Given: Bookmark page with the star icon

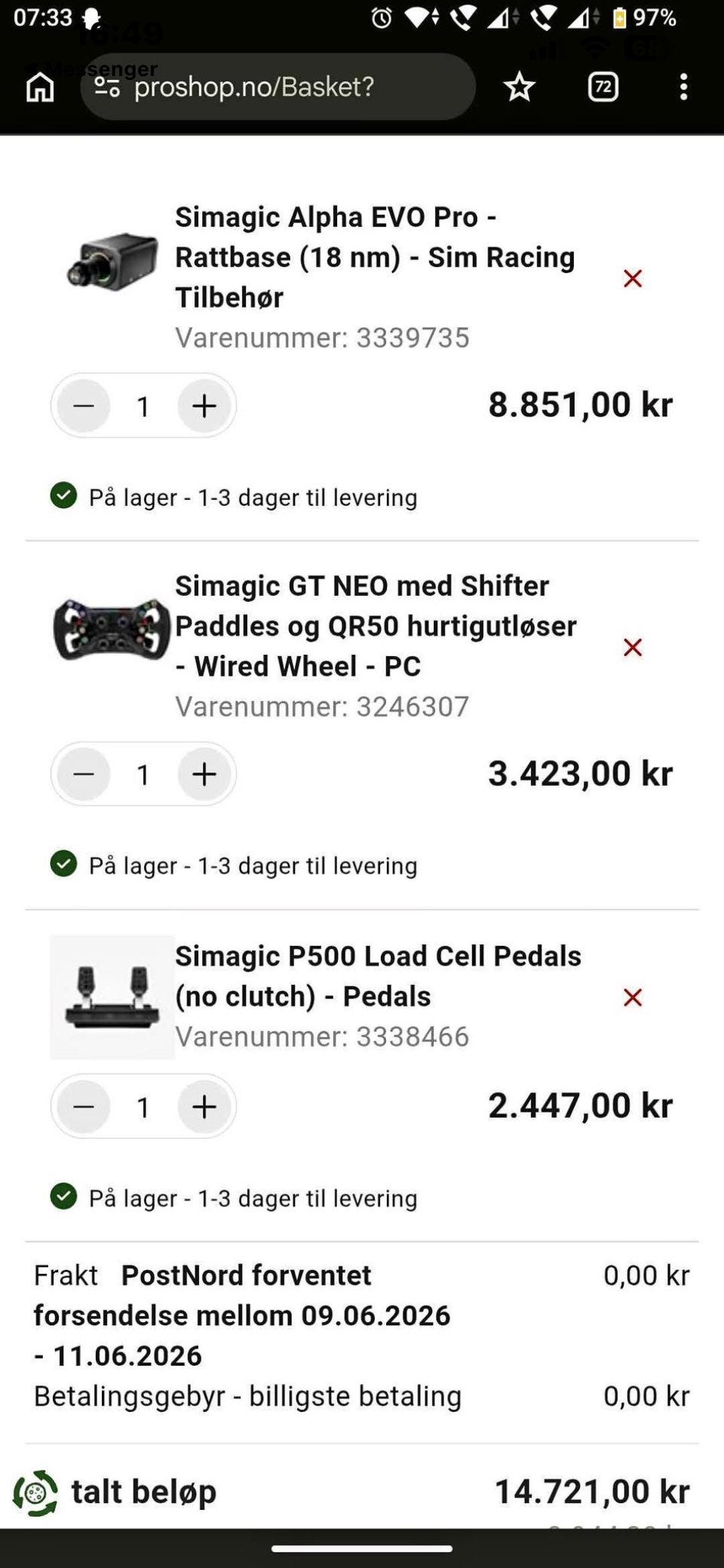Looking at the screenshot, I should [x=519, y=87].
